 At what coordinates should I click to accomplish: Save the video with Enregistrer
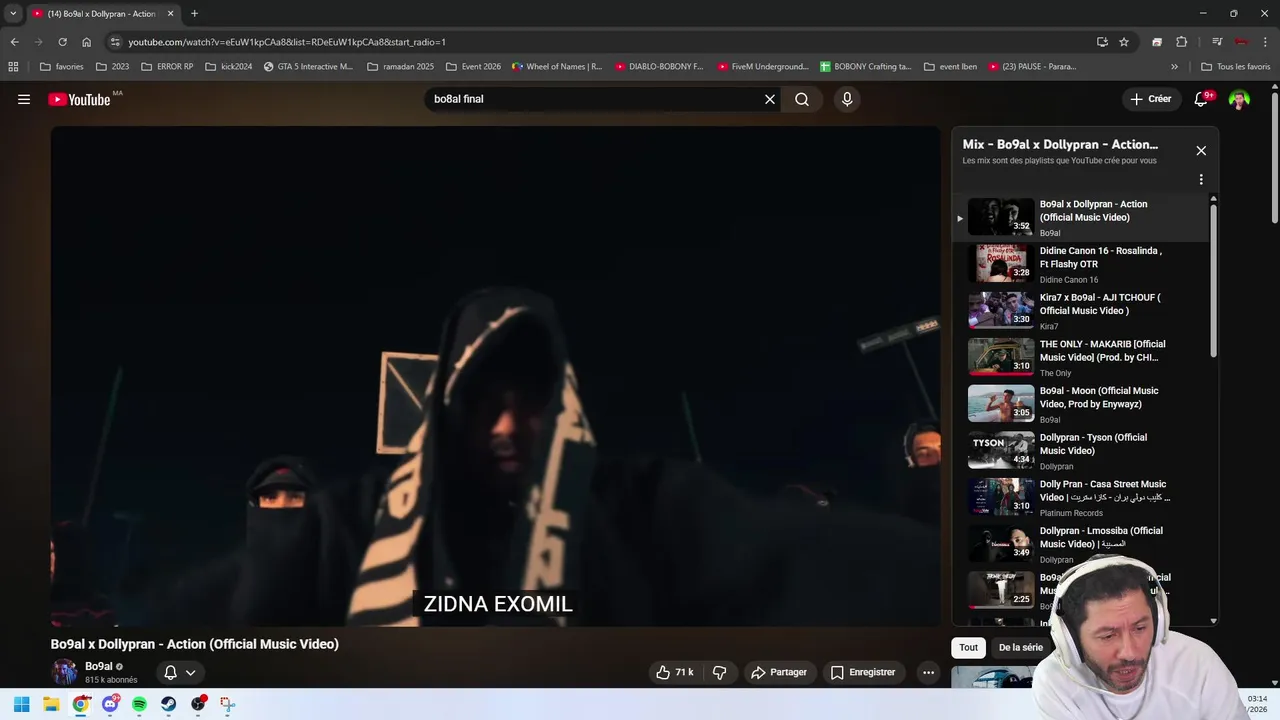[x=863, y=672]
